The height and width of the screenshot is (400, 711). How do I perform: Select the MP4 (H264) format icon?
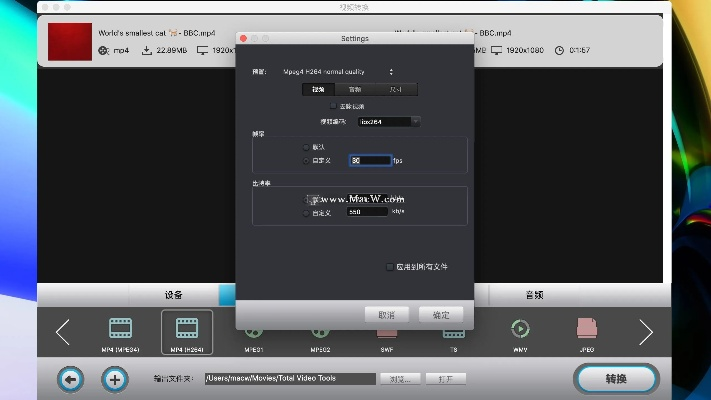(186, 331)
